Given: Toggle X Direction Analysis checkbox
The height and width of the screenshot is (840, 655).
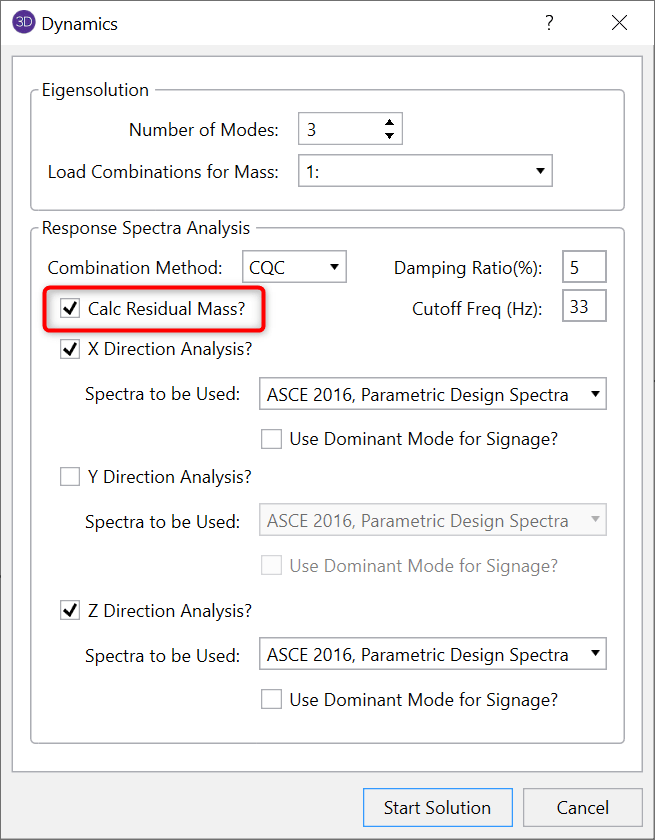Looking at the screenshot, I should pos(70,349).
